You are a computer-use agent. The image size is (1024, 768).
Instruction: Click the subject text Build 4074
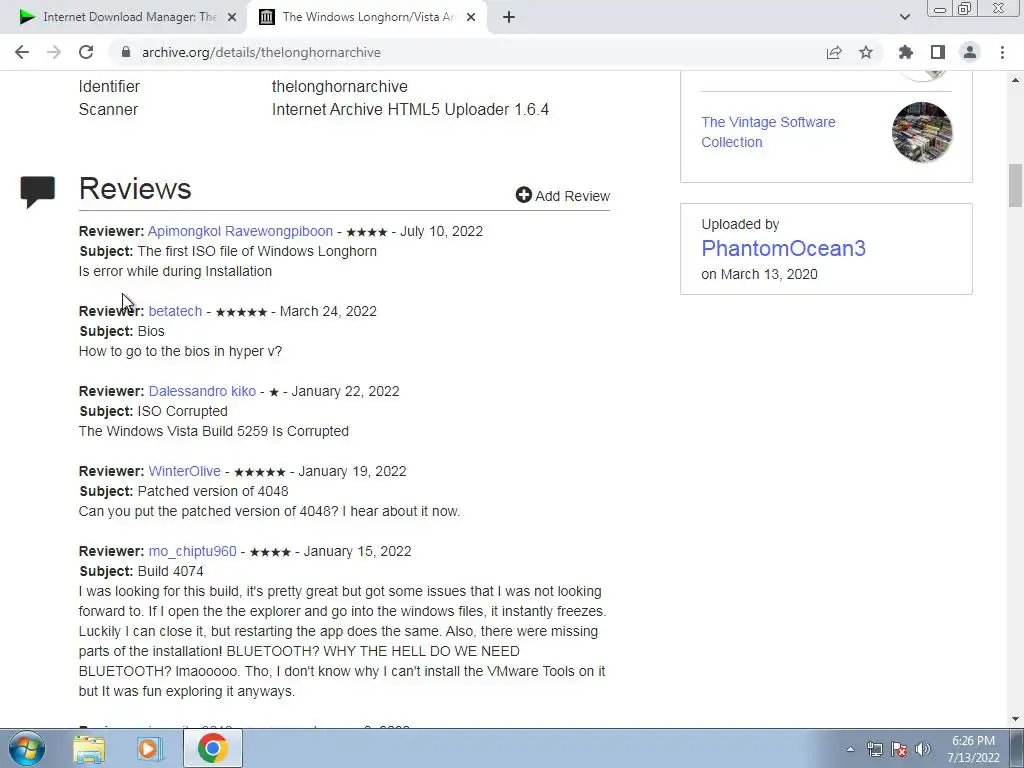pyautogui.click(x=170, y=571)
